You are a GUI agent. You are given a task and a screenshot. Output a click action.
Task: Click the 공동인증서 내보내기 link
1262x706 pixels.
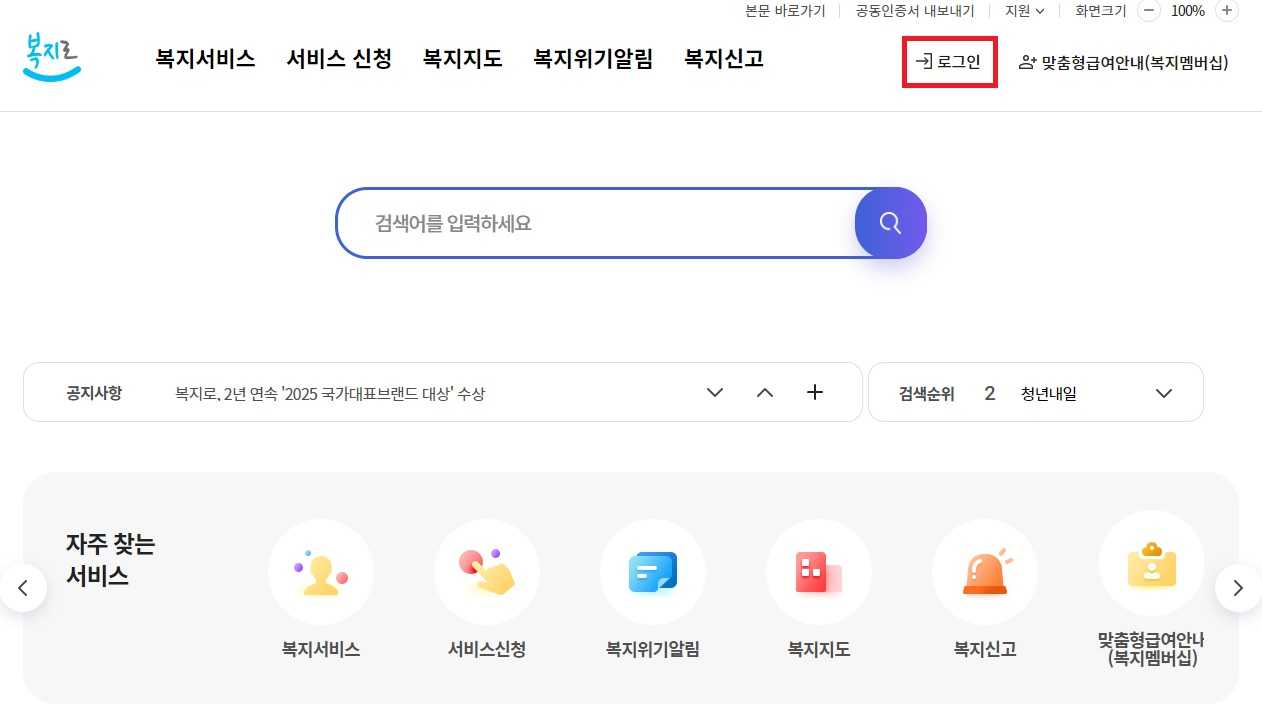tap(913, 11)
